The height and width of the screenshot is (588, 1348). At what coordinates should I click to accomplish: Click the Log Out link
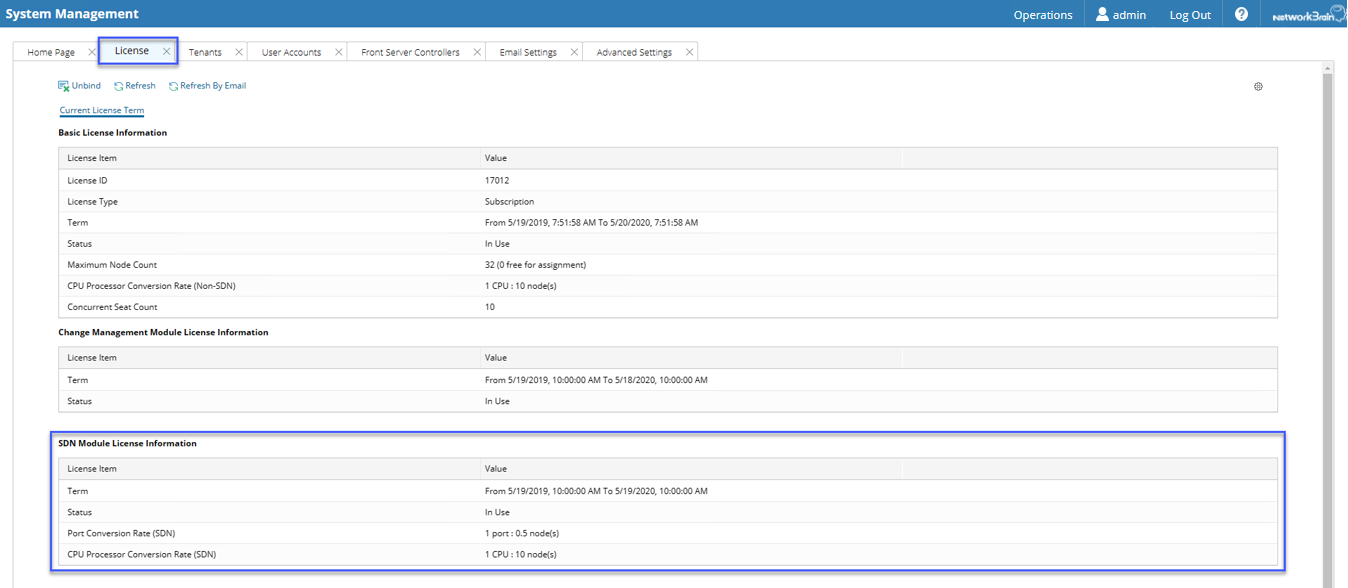(x=1190, y=15)
